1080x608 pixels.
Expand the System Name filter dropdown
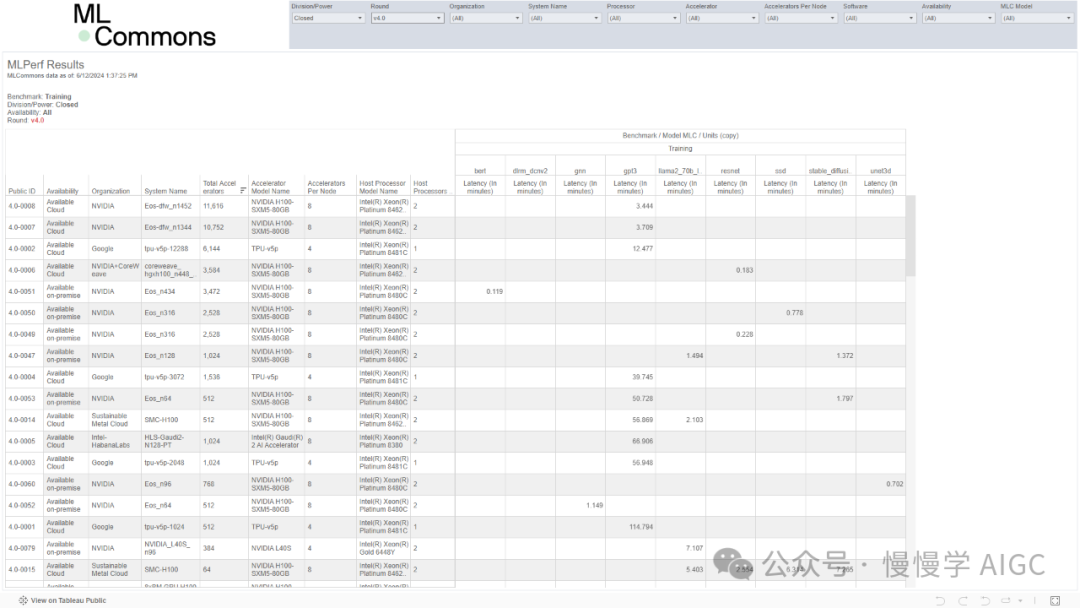coord(564,19)
